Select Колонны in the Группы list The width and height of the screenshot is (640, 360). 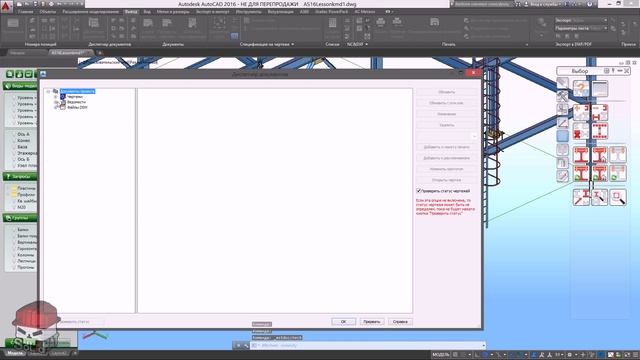pos(26,255)
